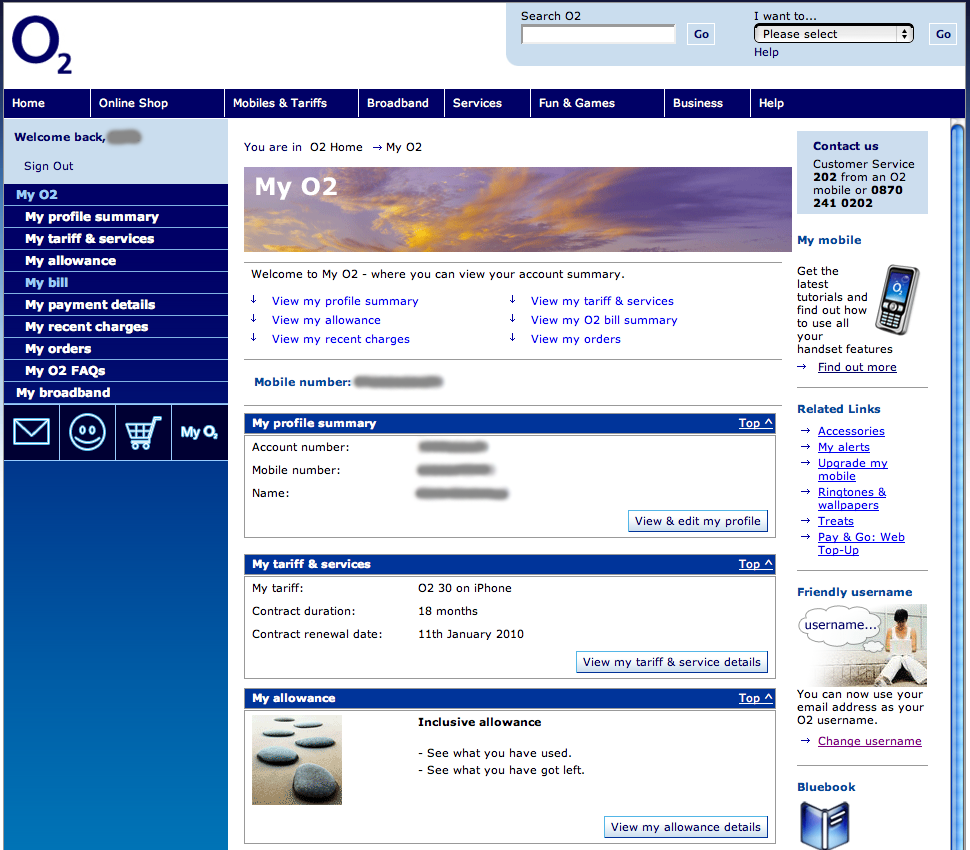Select My orders in sidebar

pos(116,348)
